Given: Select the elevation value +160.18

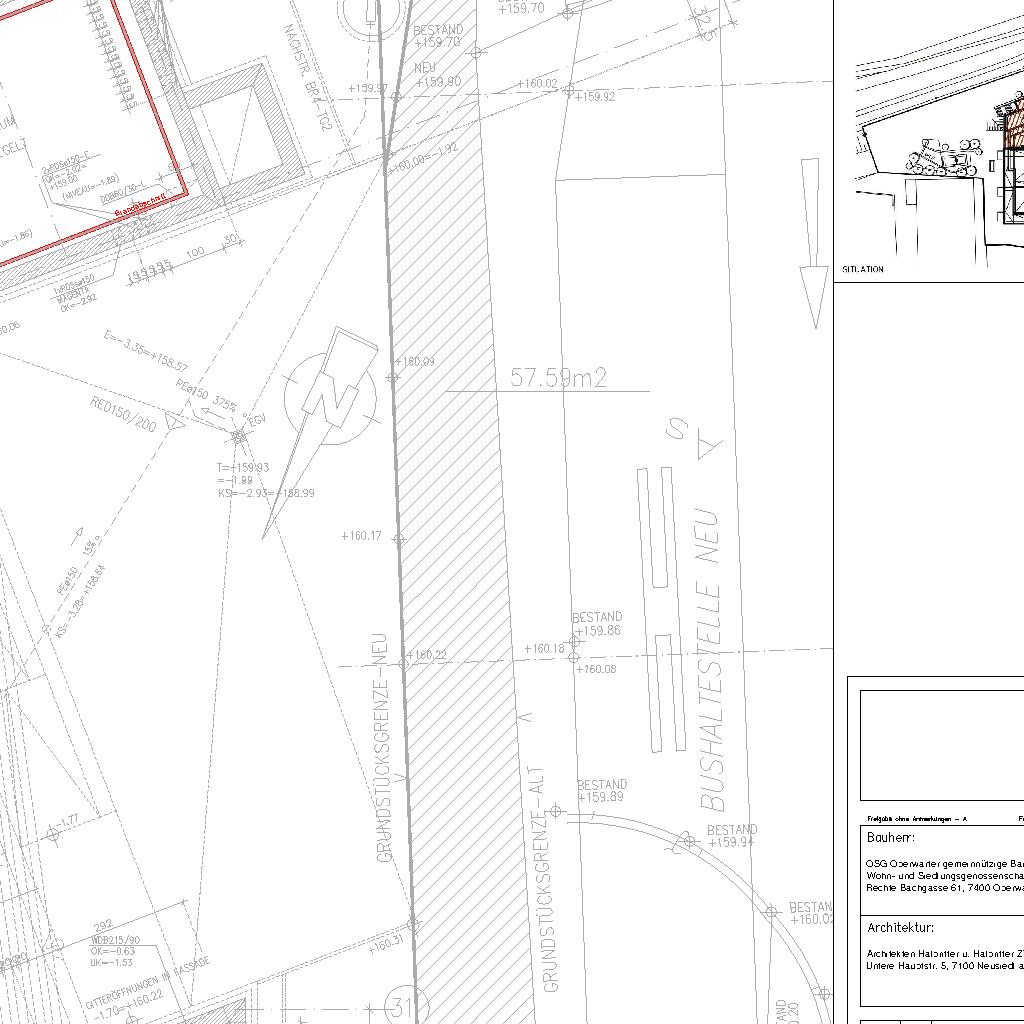Looking at the screenshot, I should tap(544, 648).
